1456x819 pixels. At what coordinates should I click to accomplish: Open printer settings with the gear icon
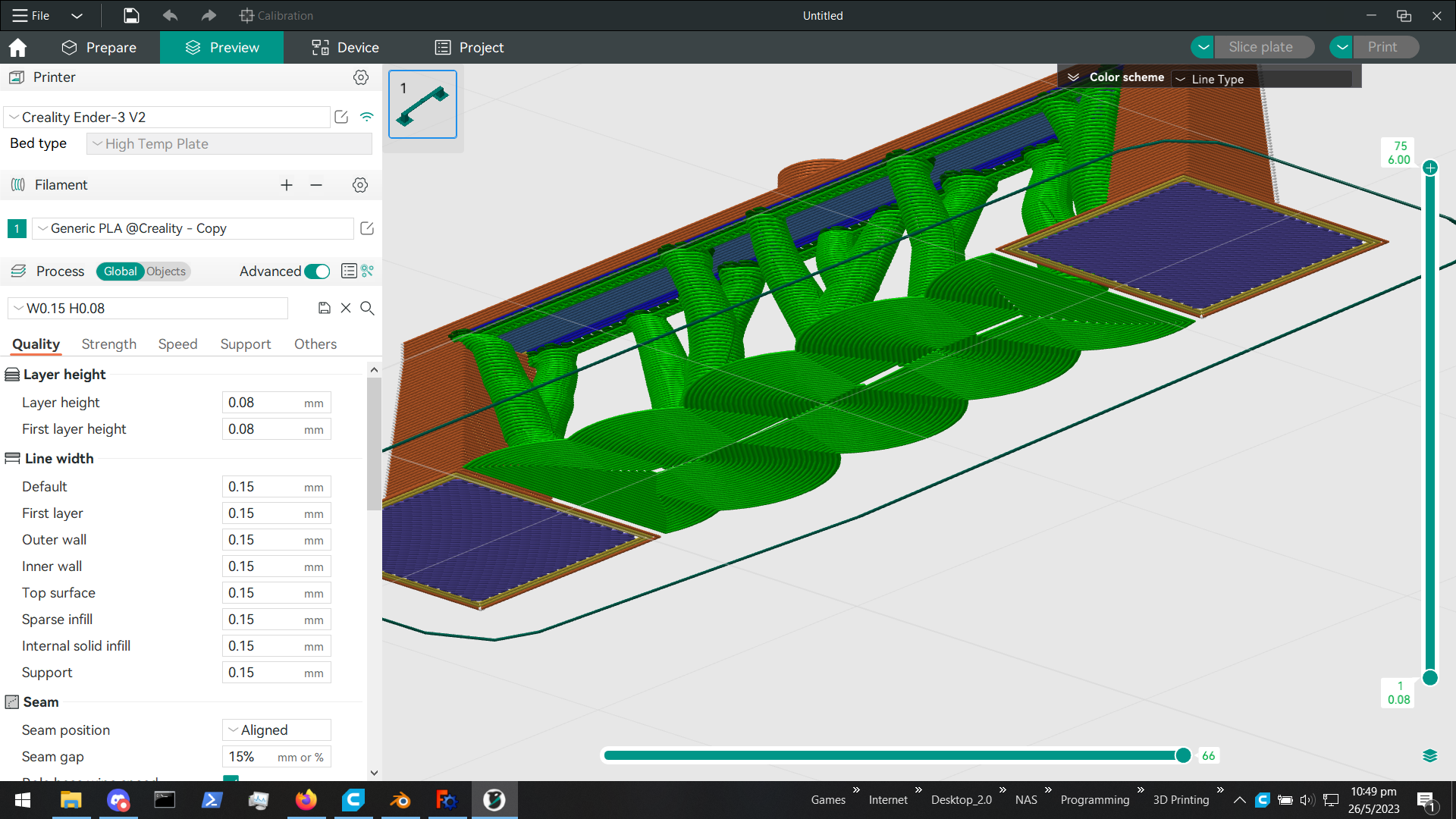pos(361,77)
